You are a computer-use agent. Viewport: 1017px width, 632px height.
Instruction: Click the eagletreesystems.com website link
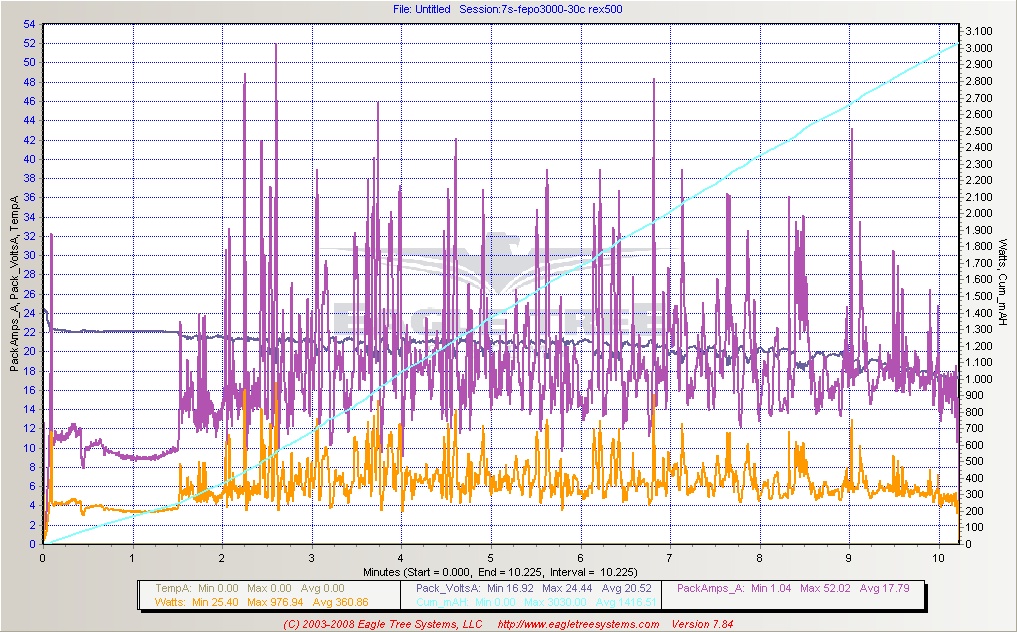click(x=580, y=625)
